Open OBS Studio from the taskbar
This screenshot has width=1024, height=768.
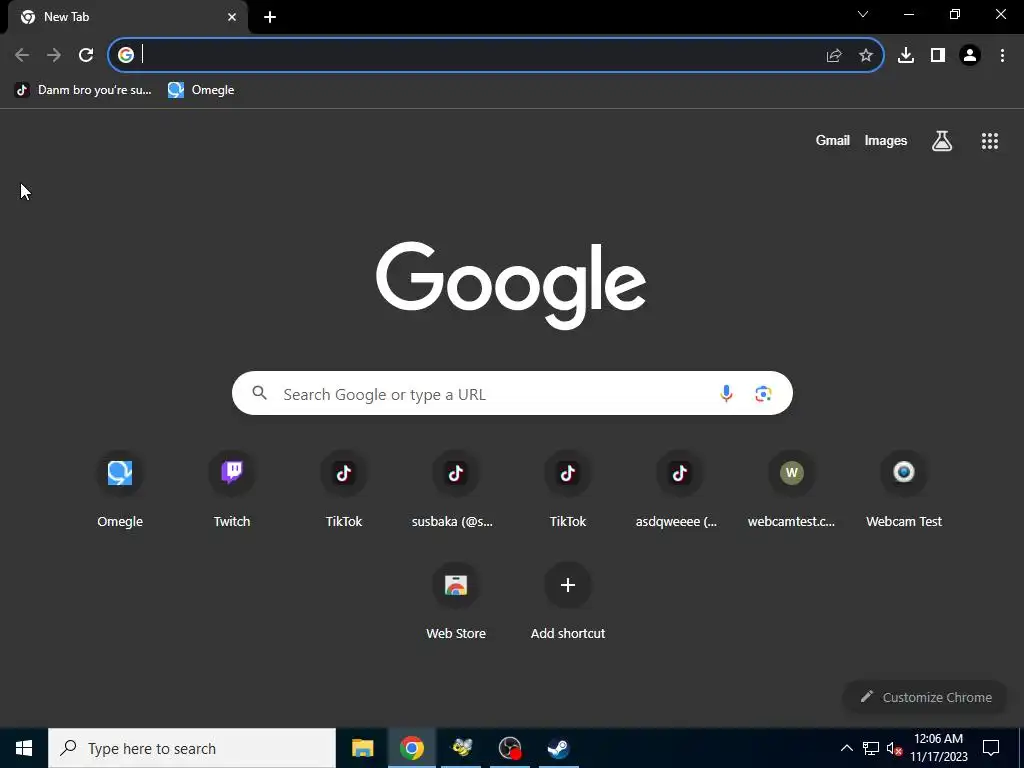coord(510,748)
